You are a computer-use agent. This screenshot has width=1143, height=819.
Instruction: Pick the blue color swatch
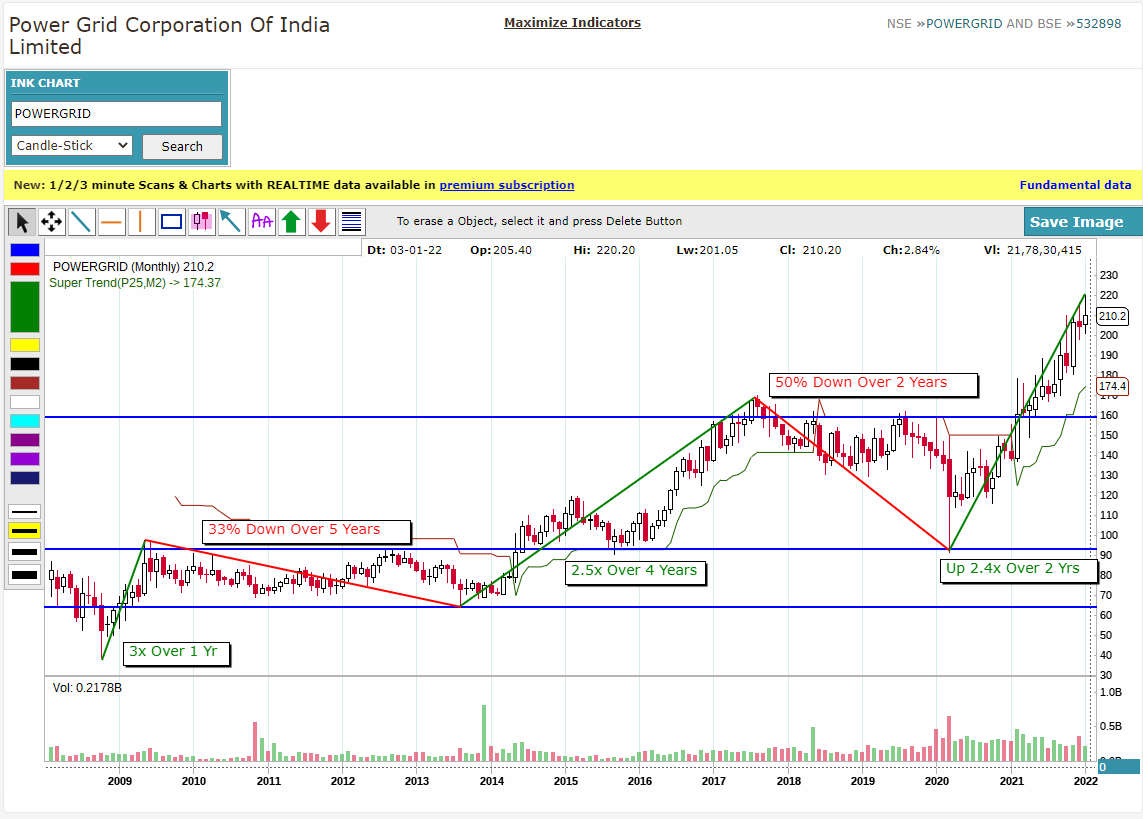[25, 250]
